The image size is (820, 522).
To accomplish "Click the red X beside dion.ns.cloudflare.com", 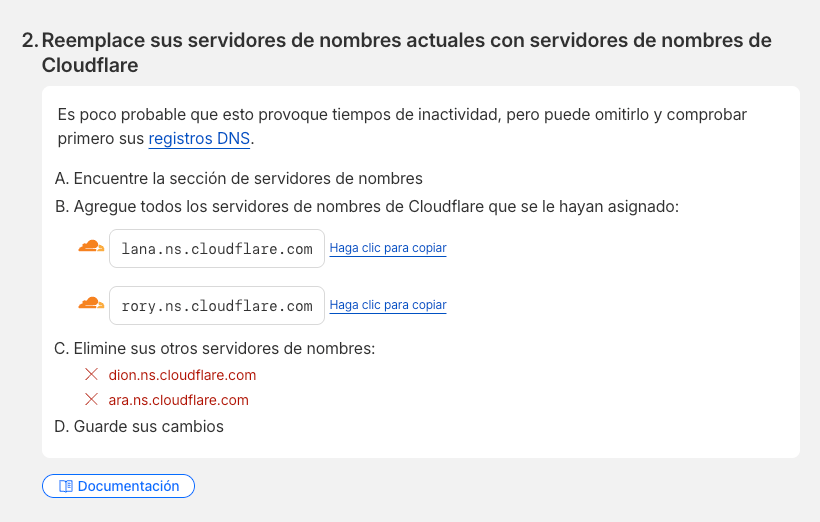I will click(91, 375).
